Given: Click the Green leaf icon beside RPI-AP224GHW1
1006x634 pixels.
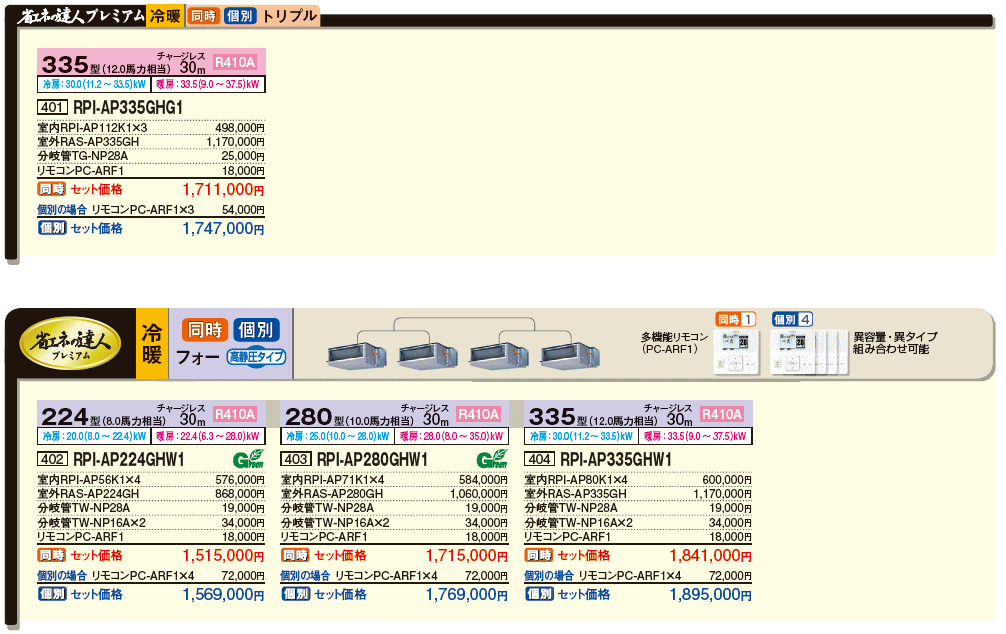Looking at the screenshot, I should pyautogui.click(x=248, y=459).
